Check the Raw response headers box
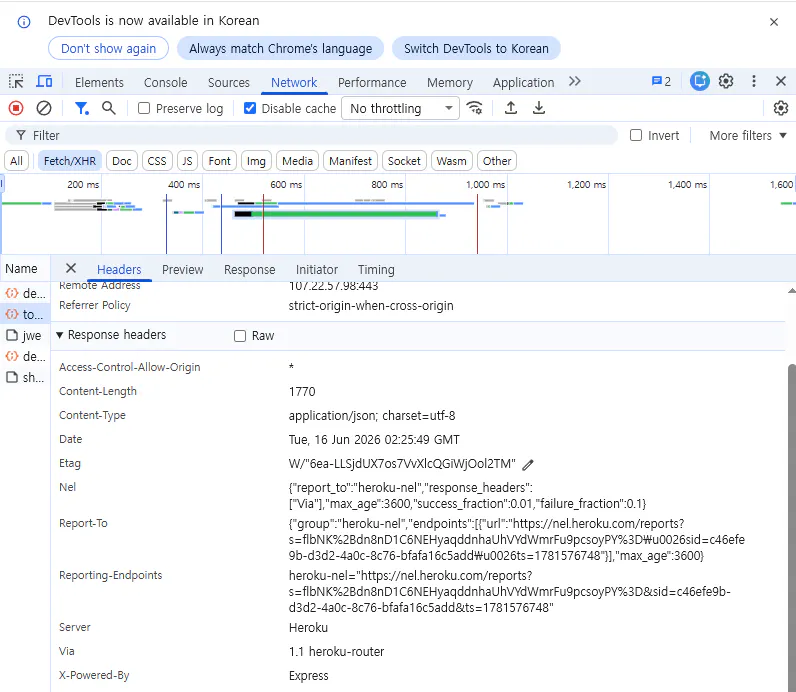The image size is (796, 692). click(240, 336)
